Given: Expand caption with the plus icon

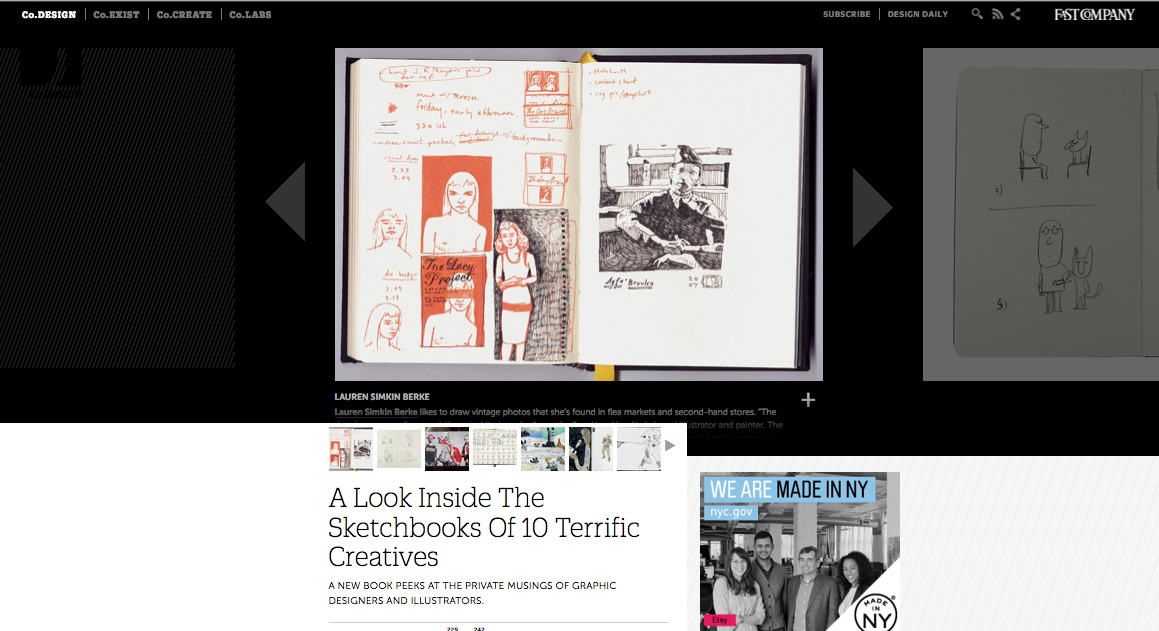Looking at the screenshot, I should (808, 400).
